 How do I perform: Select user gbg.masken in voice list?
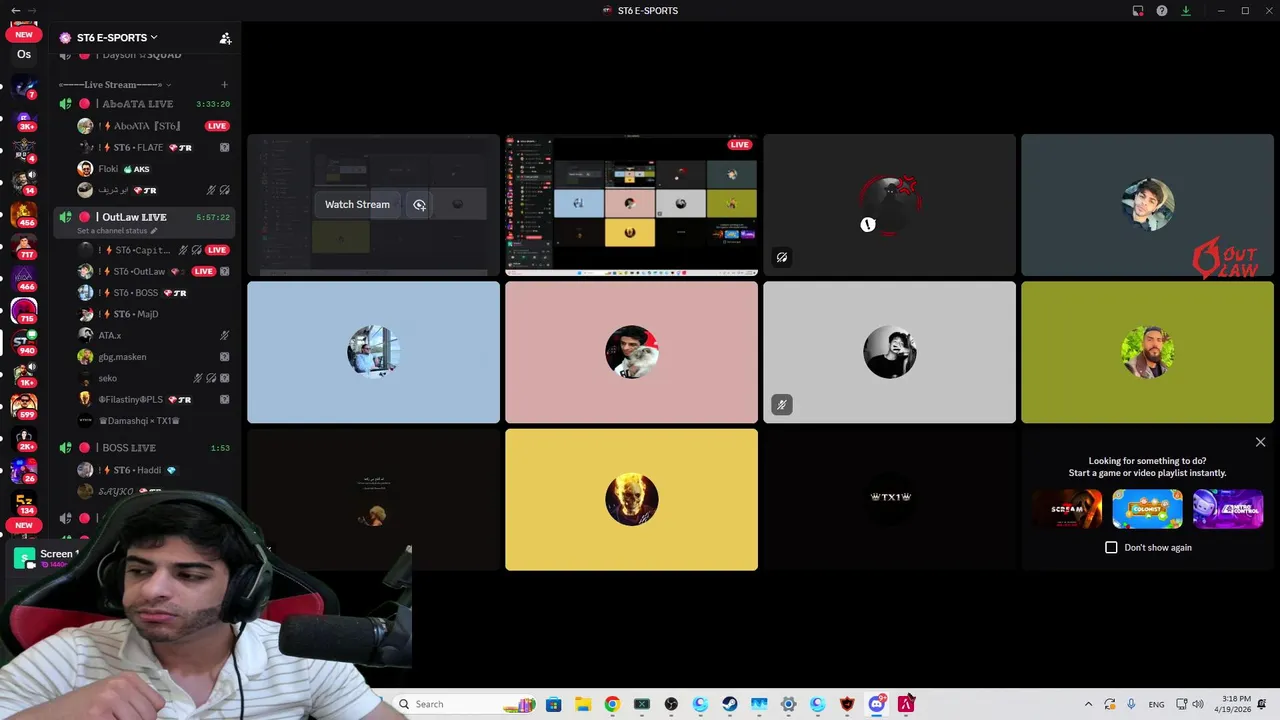coord(152,357)
